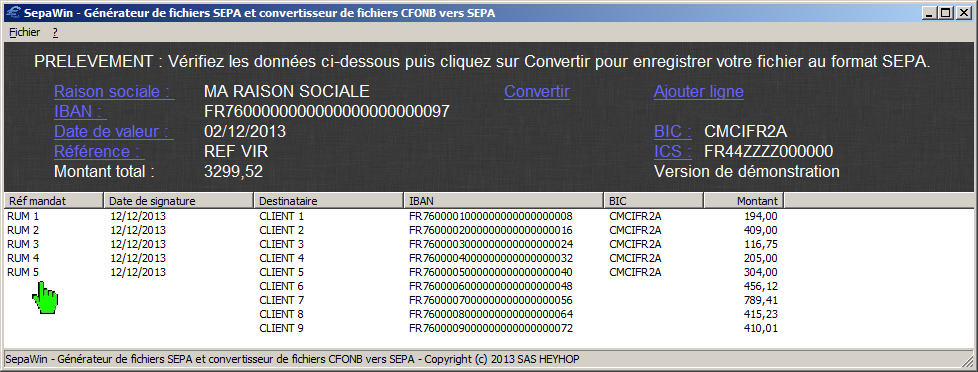The height and width of the screenshot is (372, 978).
Task: Click signature date in RUM 2 row
Action: [138, 230]
